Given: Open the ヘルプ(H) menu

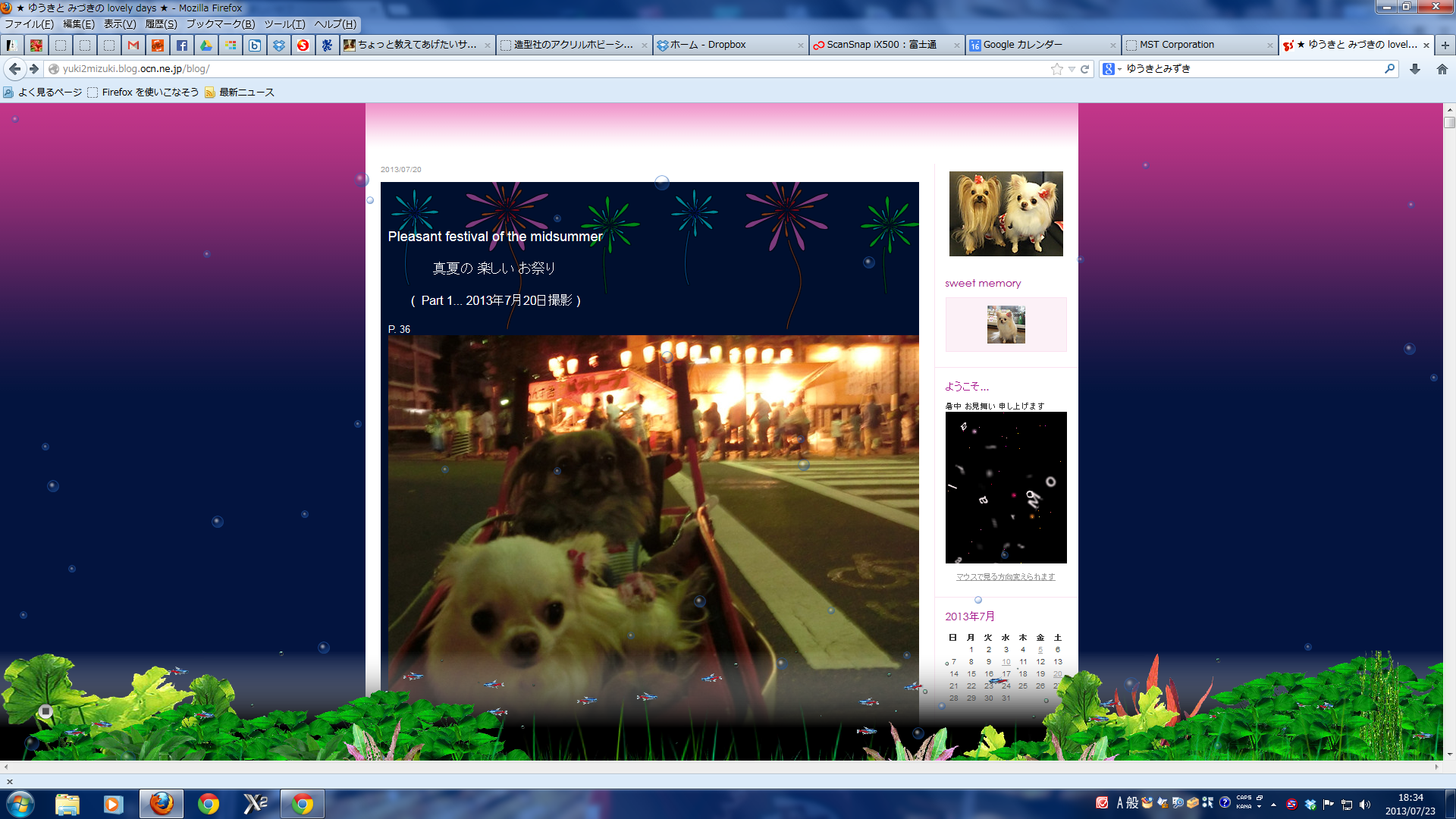Looking at the screenshot, I should pyautogui.click(x=335, y=24).
